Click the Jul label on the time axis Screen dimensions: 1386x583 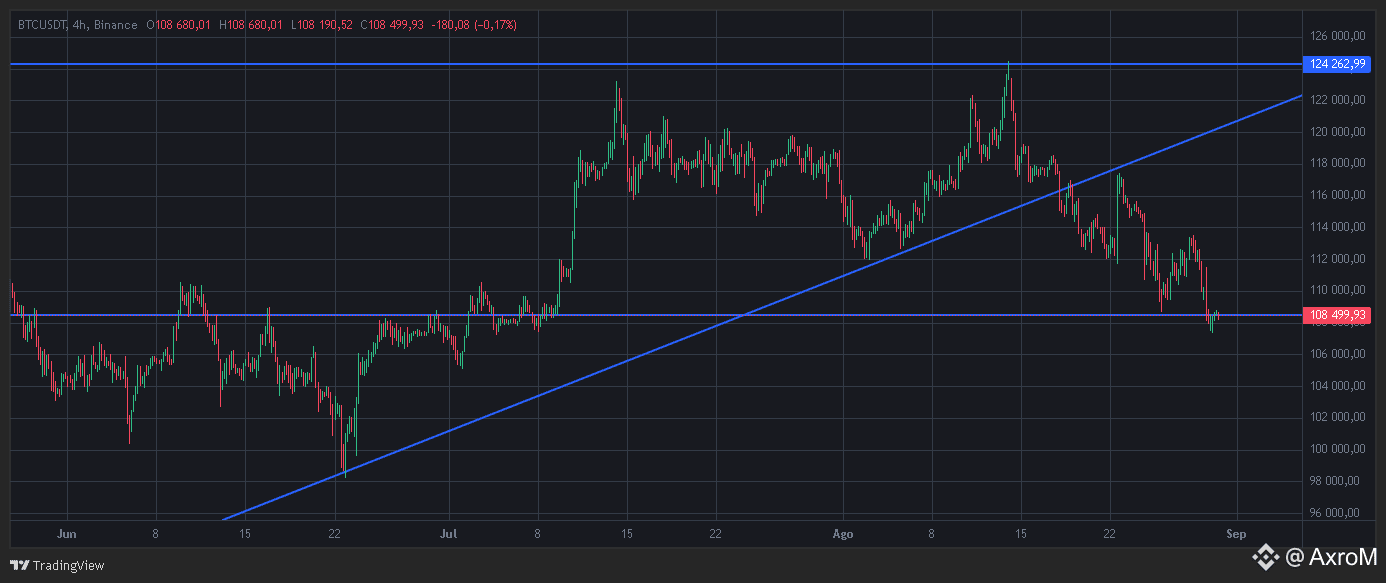tap(450, 534)
